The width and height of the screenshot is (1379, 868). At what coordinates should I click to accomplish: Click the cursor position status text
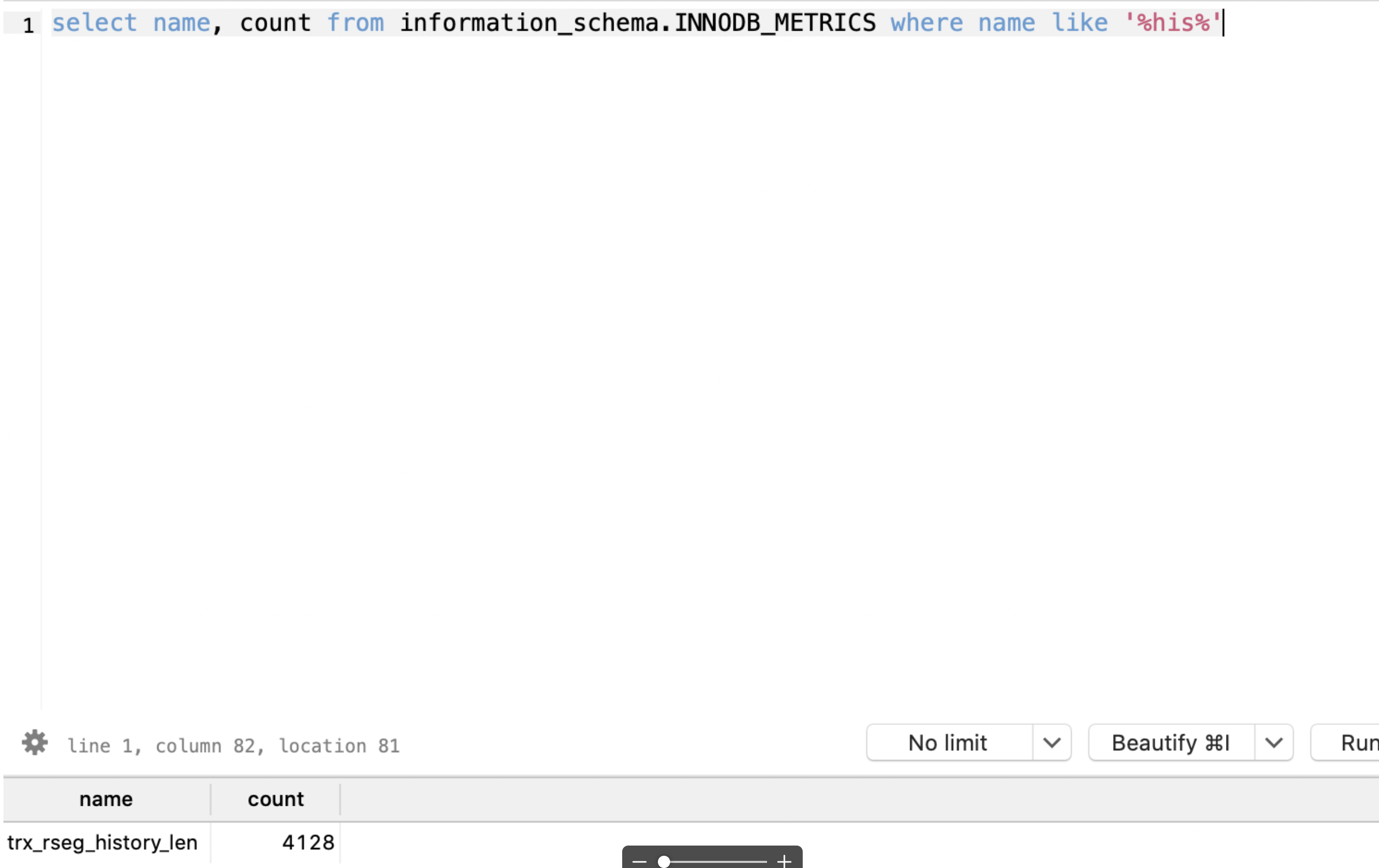coord(234,746)
